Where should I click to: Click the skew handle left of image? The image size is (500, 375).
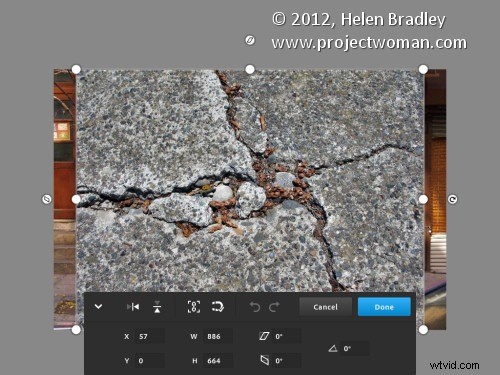point(47,199)
